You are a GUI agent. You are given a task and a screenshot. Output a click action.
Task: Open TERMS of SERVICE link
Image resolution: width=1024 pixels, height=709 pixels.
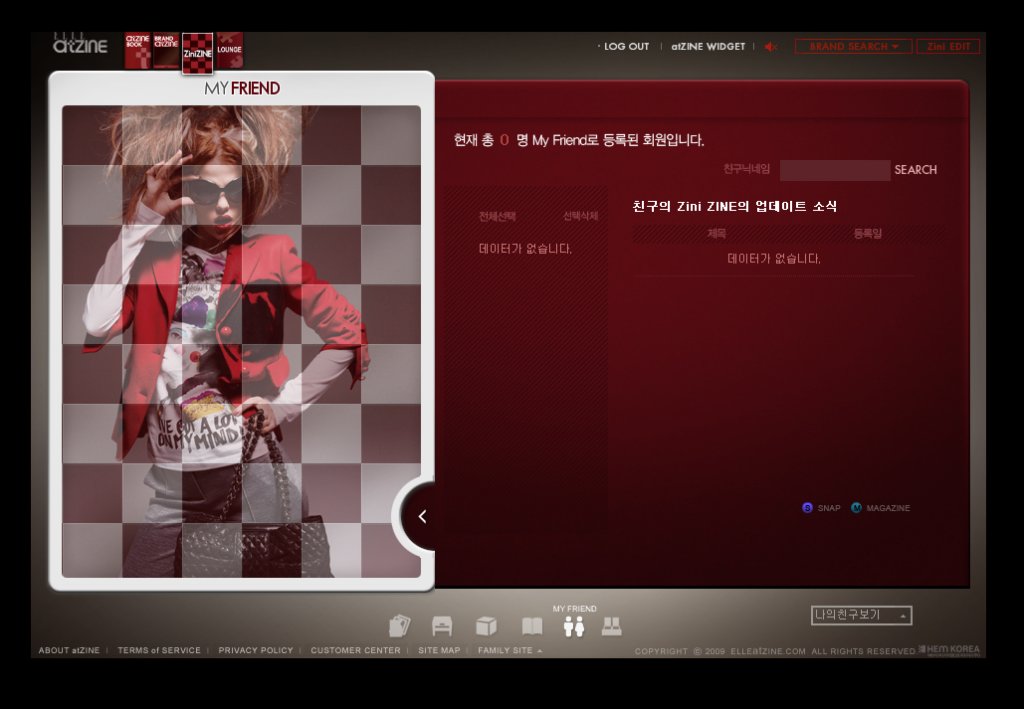pyautogui.click(x=159, y=650)
